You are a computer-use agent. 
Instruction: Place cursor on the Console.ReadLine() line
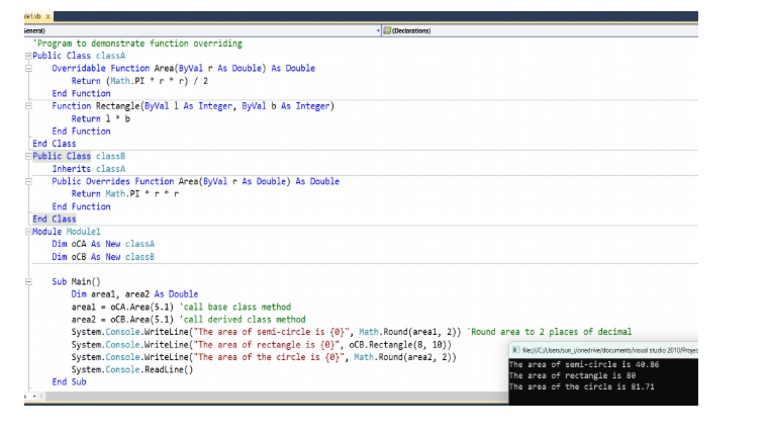tap(132, 370)
